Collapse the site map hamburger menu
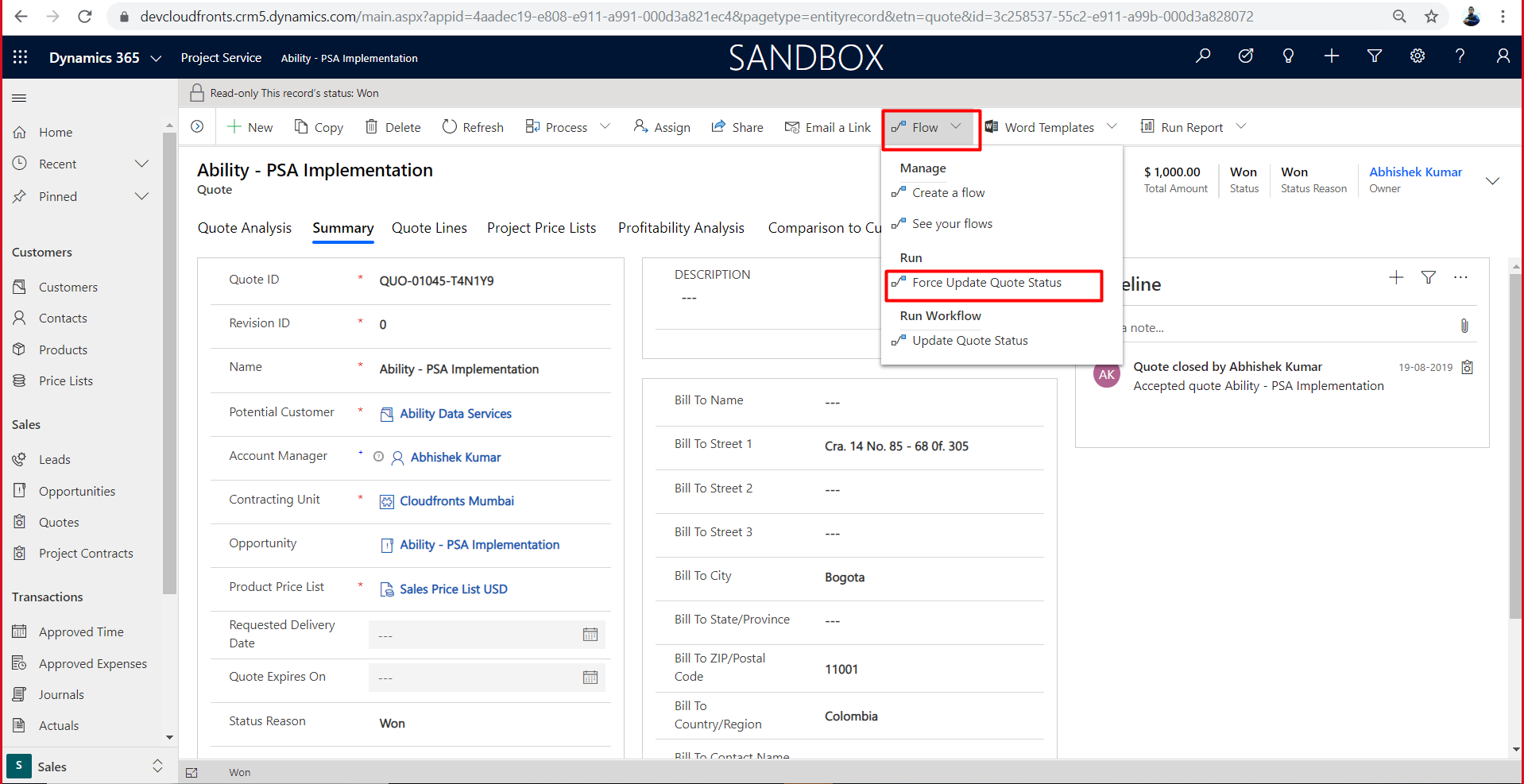The width and height of the screenshot is (1524, 784). 19,98
